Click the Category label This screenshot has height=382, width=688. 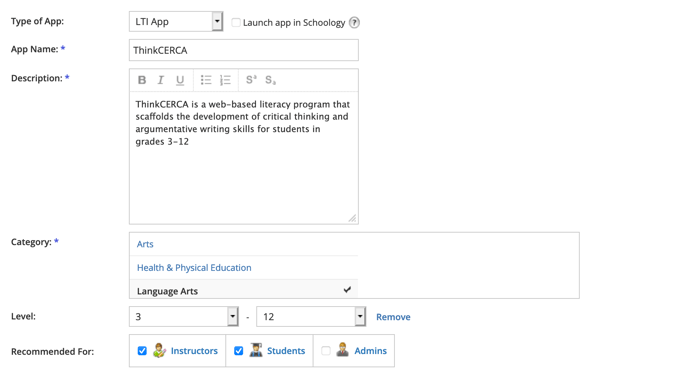click(x=31, y=242)
